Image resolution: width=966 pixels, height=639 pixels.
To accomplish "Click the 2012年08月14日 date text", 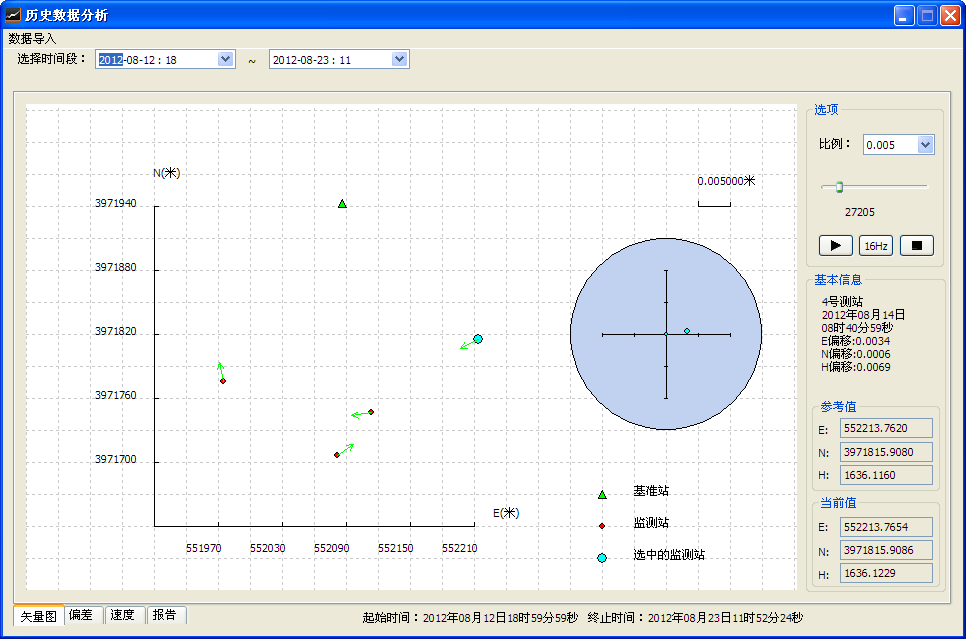I will [863, 314].
